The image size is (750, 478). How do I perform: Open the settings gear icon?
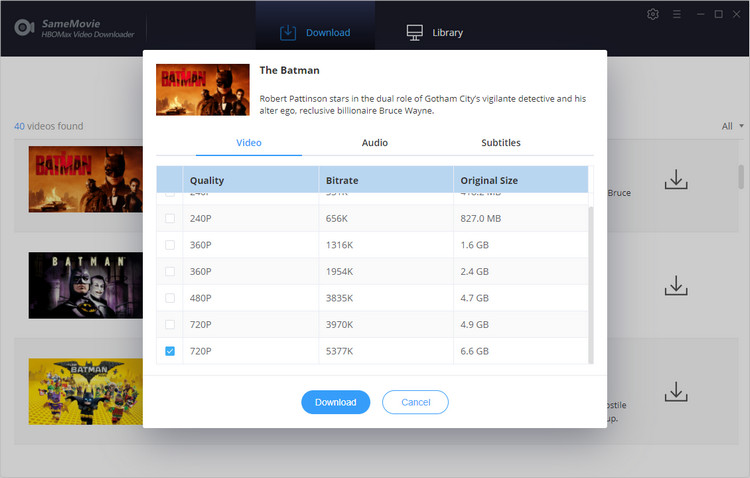click(653, 14)
